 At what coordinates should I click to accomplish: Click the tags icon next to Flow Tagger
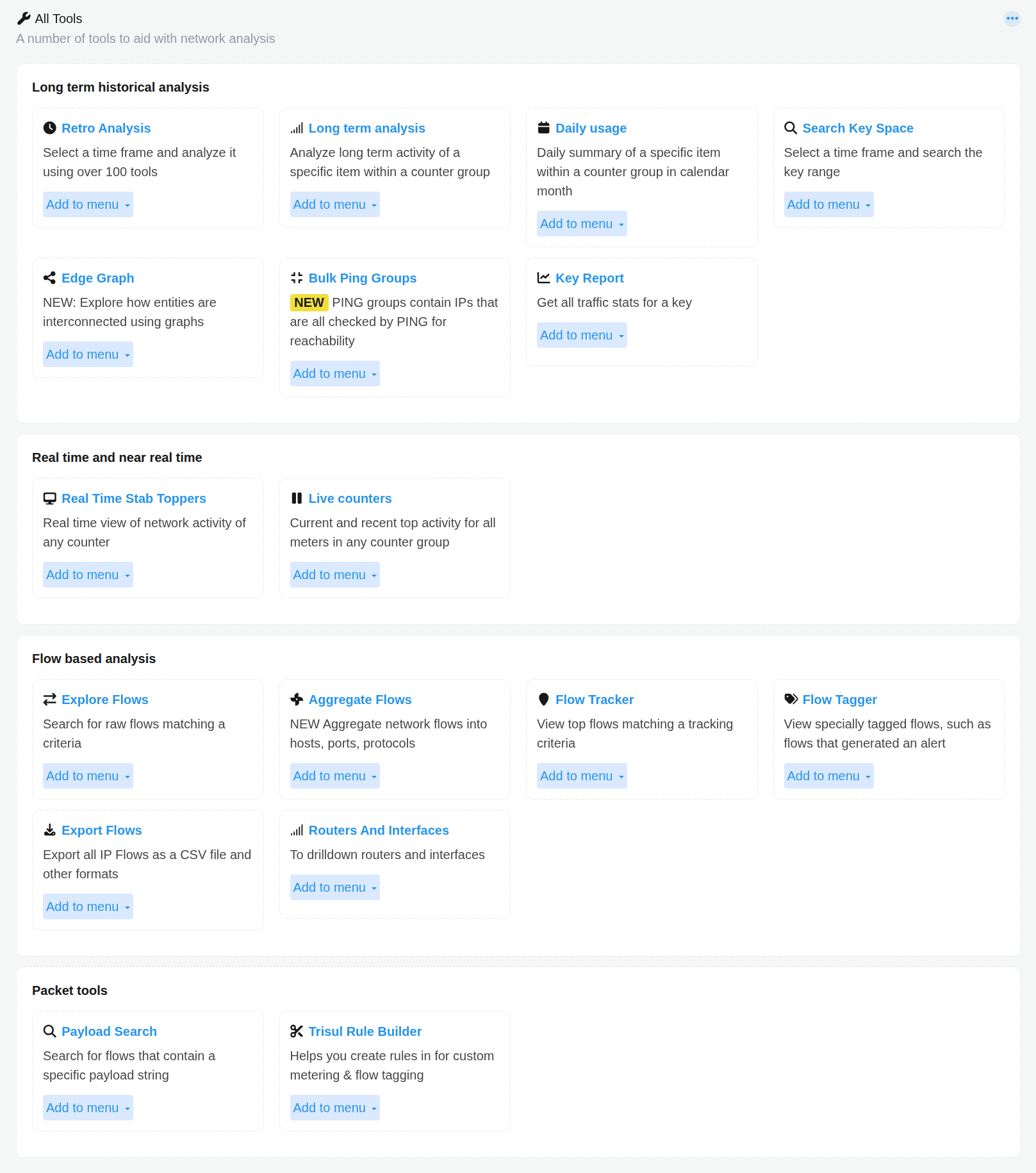pyautogui.click(x=791, y=700)
